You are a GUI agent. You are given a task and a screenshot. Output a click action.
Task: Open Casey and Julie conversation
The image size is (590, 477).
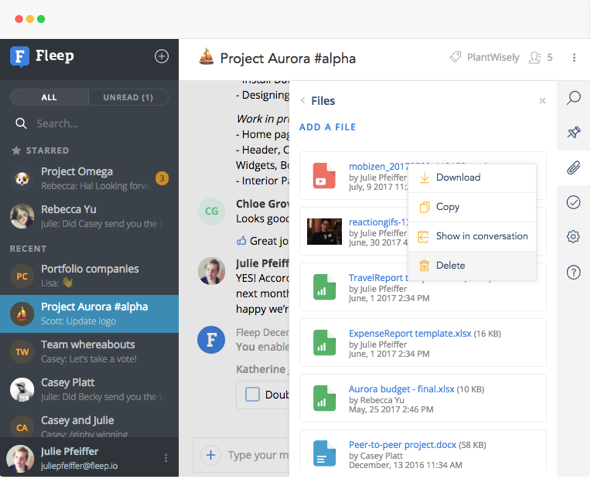89,423
